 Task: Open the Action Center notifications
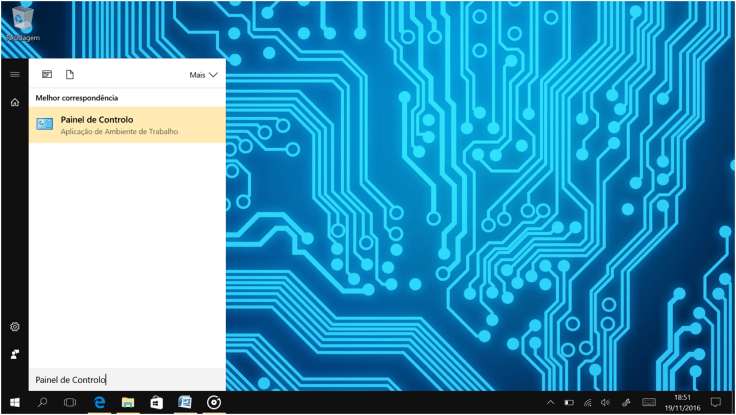716,403
